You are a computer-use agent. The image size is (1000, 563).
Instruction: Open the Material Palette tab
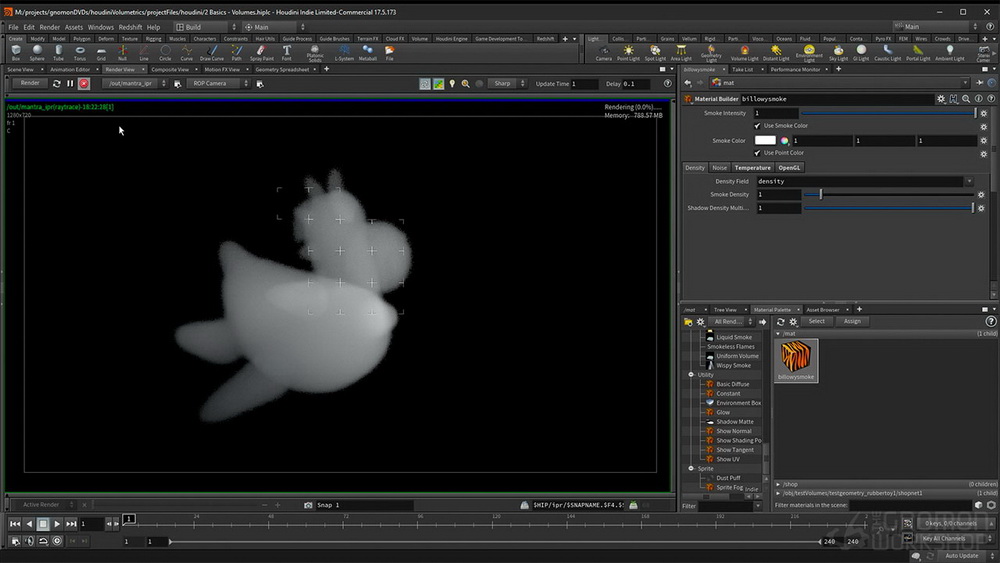point(772,310)
